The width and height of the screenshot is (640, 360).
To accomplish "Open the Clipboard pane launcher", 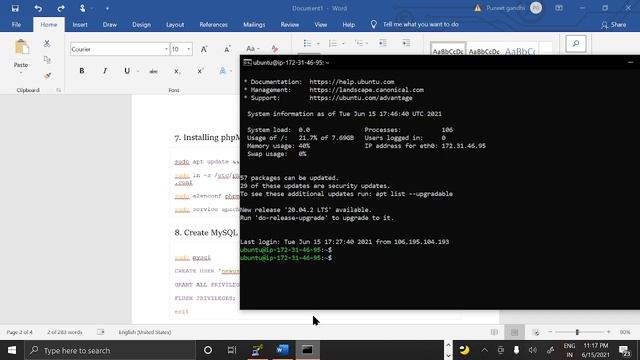I will (x=58, y=90).
